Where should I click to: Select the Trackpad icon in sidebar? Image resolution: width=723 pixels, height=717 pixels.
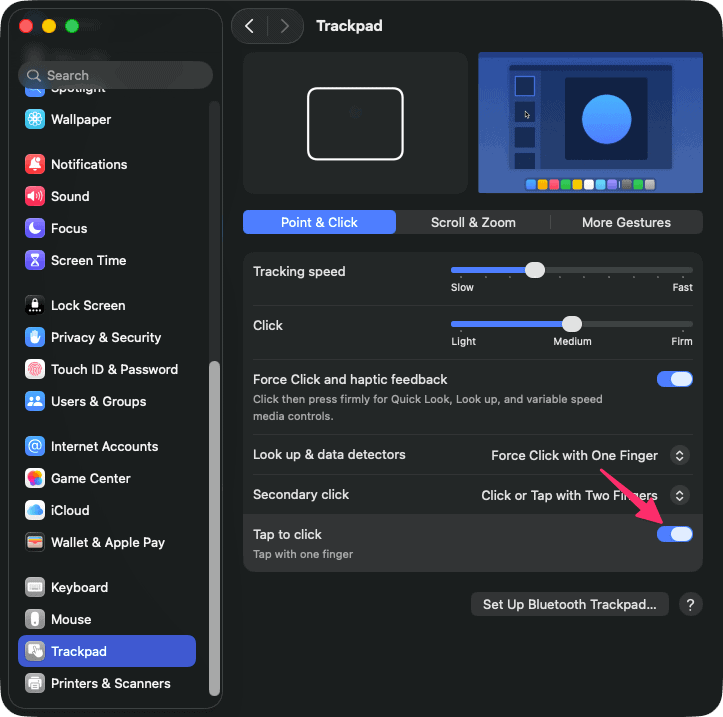pos(35,651)
